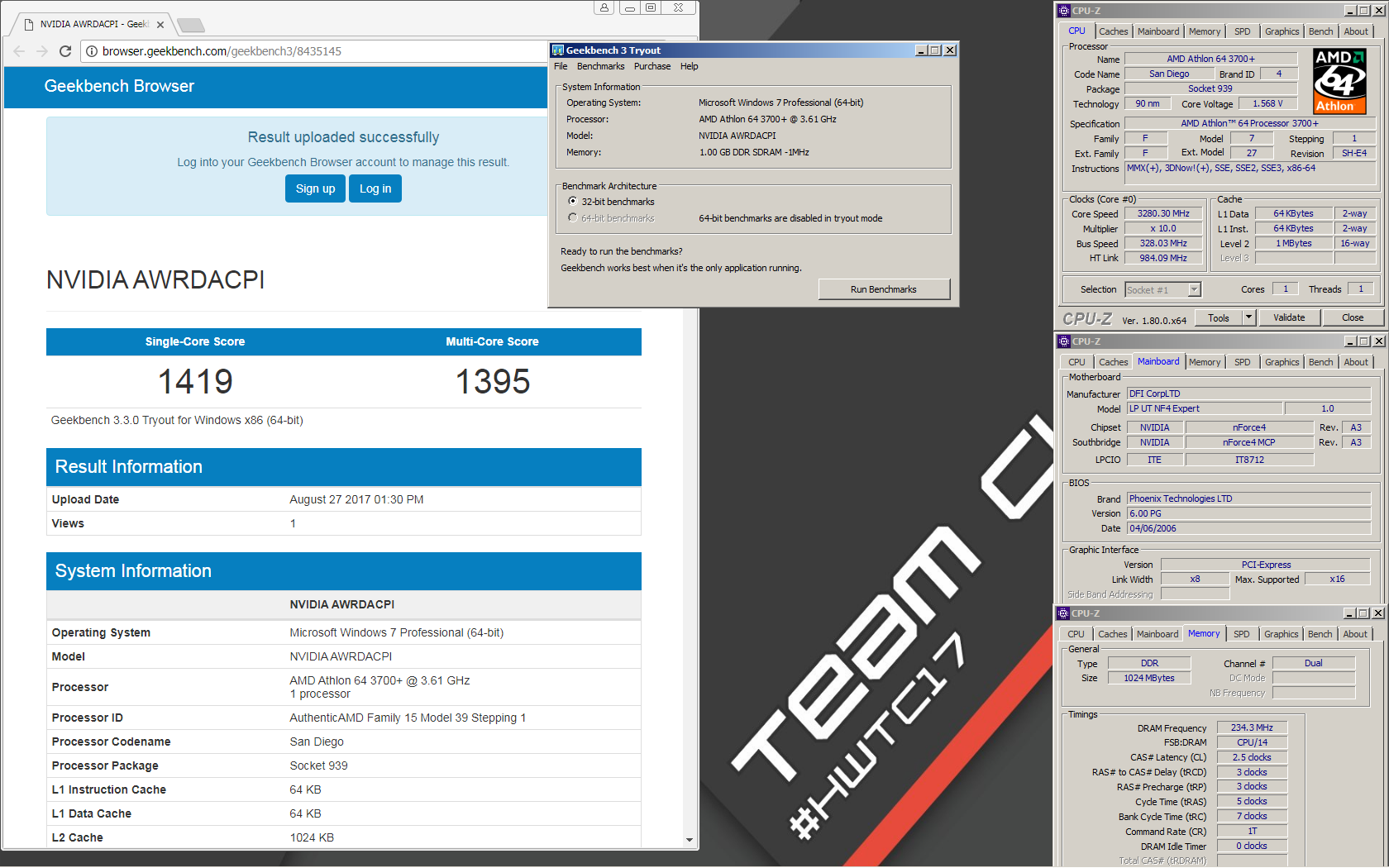Select 32-bit benchmarks radio button
This screenshot has height=868, width=1389.
(573, 201)
